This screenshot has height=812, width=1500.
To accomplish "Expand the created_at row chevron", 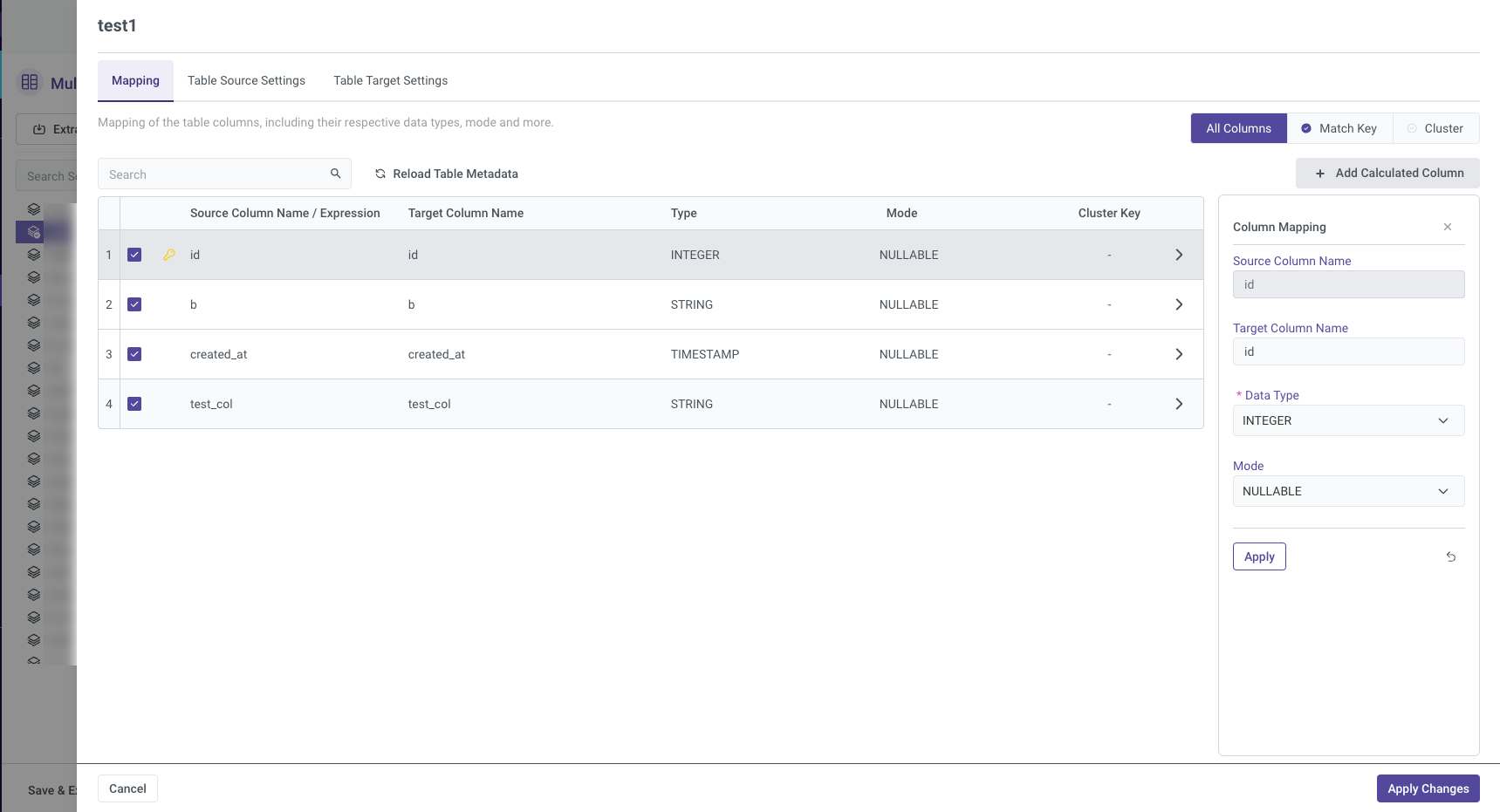I will point(1179,354).
